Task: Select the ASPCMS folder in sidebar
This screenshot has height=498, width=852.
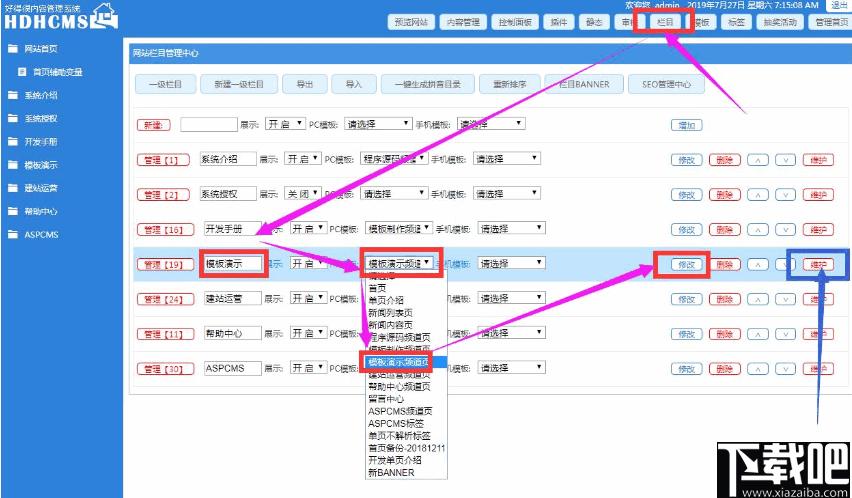Action: click(x=40, y=235)
